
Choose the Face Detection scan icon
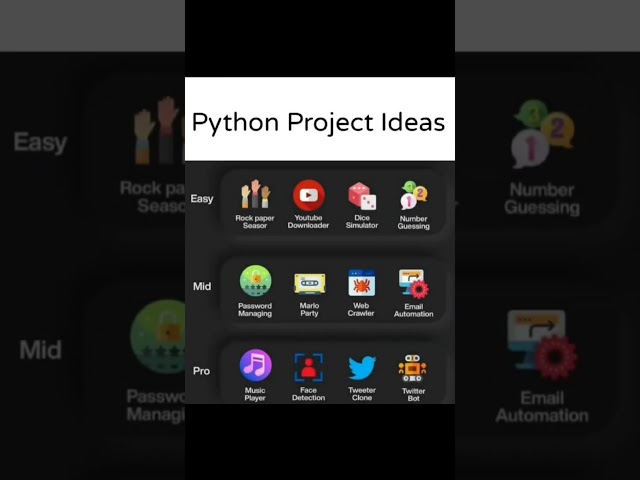(x=309, y=367)
